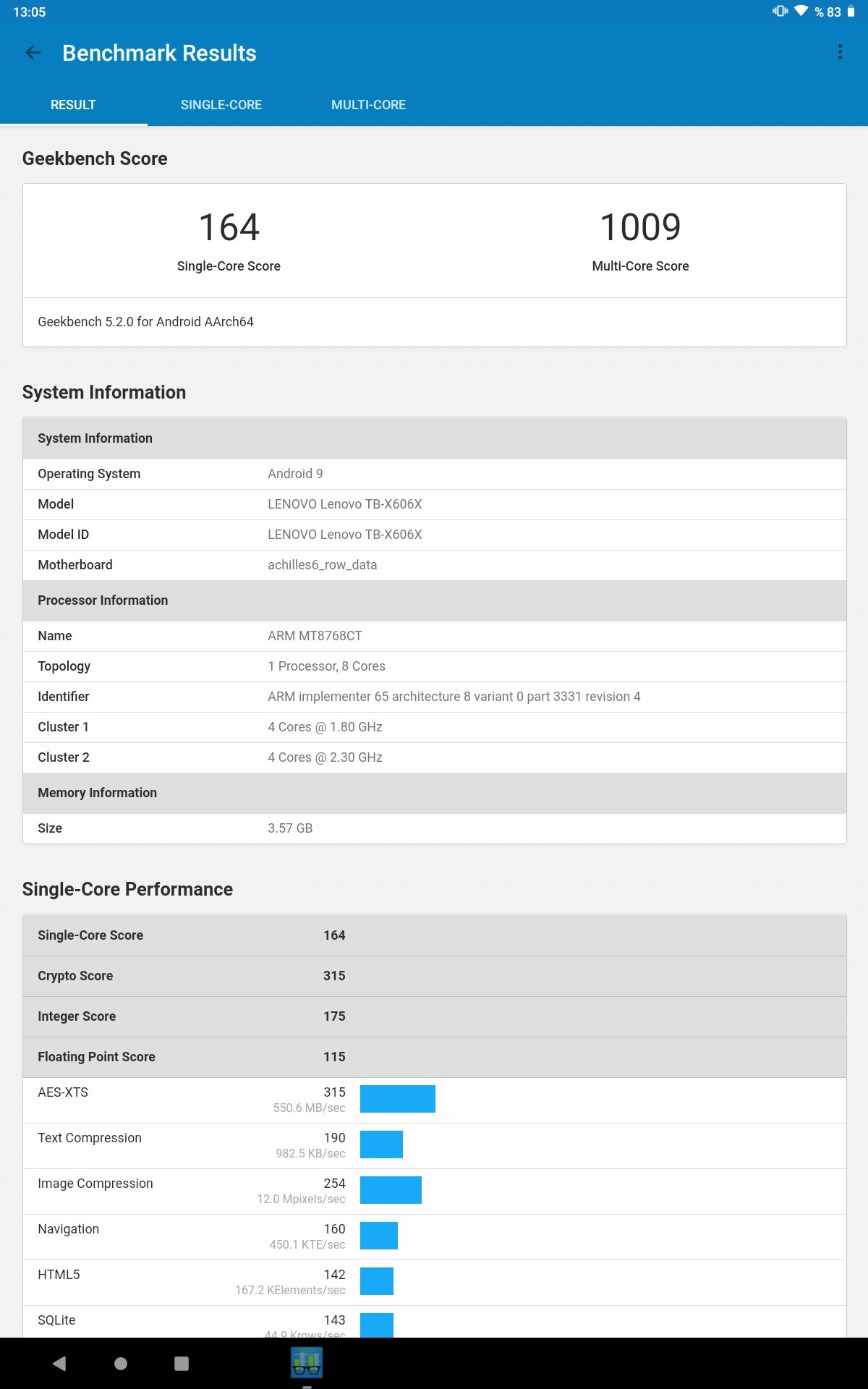Tap the AES-XTS benchmark label
The width and height of the screenshot is (868, 1389).
click(x=63, y=1092)
